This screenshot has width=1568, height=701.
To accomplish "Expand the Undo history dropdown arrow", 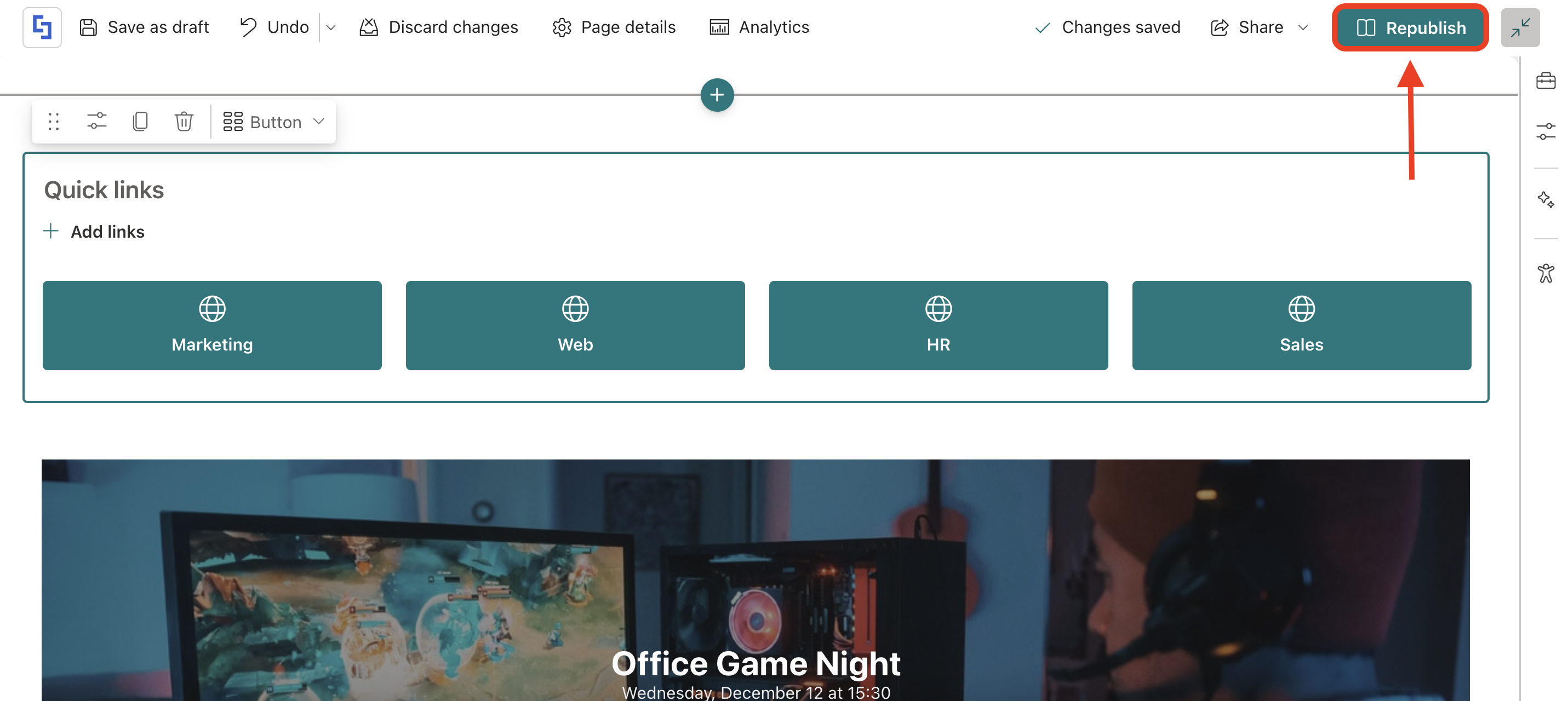I will coord(331,27).
